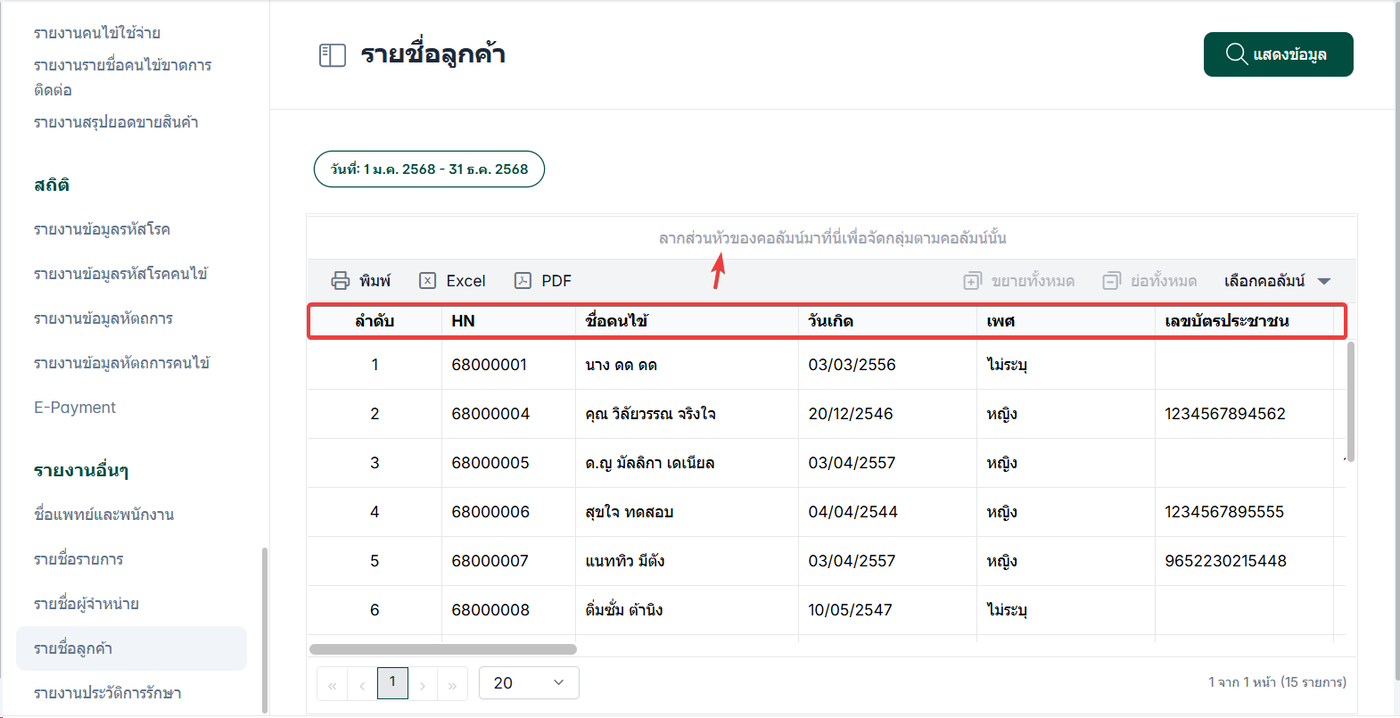Click ย่อทั้งหมด to collapse all
Image resolution: width=1400 pixels, height=718 pixels.
[x=1149, y=281]
